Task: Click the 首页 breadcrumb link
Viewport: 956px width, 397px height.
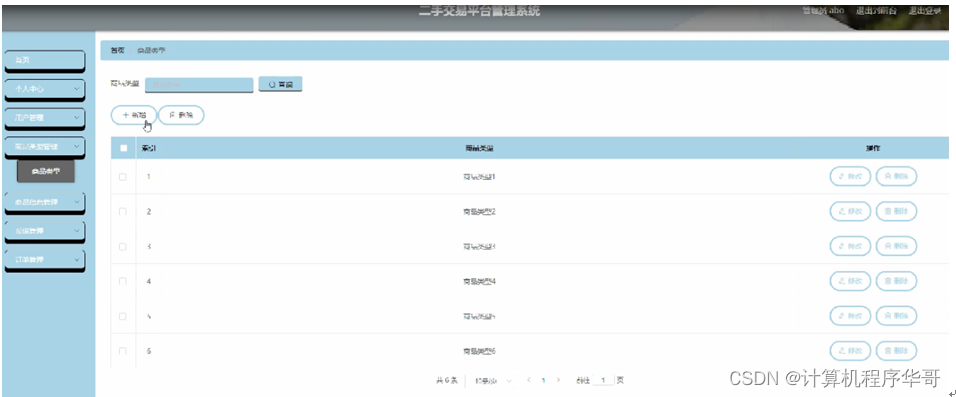Action: 117,51
